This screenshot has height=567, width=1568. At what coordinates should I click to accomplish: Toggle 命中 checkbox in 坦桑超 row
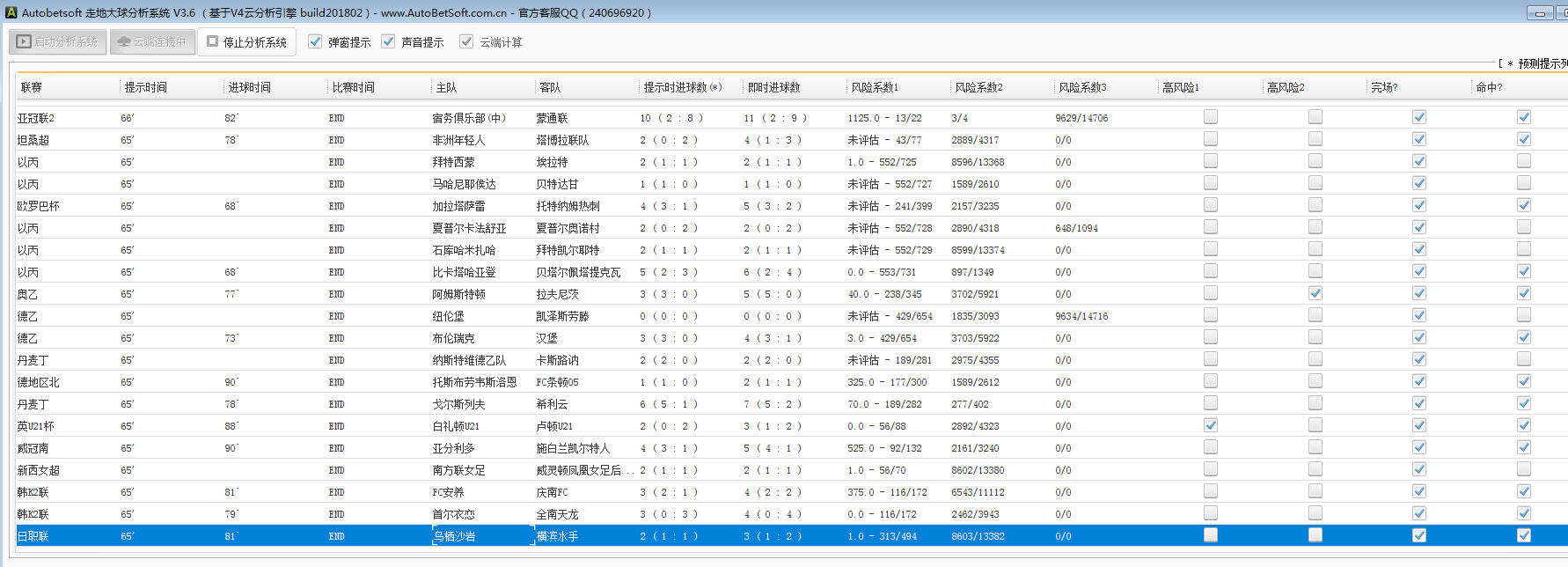(1523, 139)
